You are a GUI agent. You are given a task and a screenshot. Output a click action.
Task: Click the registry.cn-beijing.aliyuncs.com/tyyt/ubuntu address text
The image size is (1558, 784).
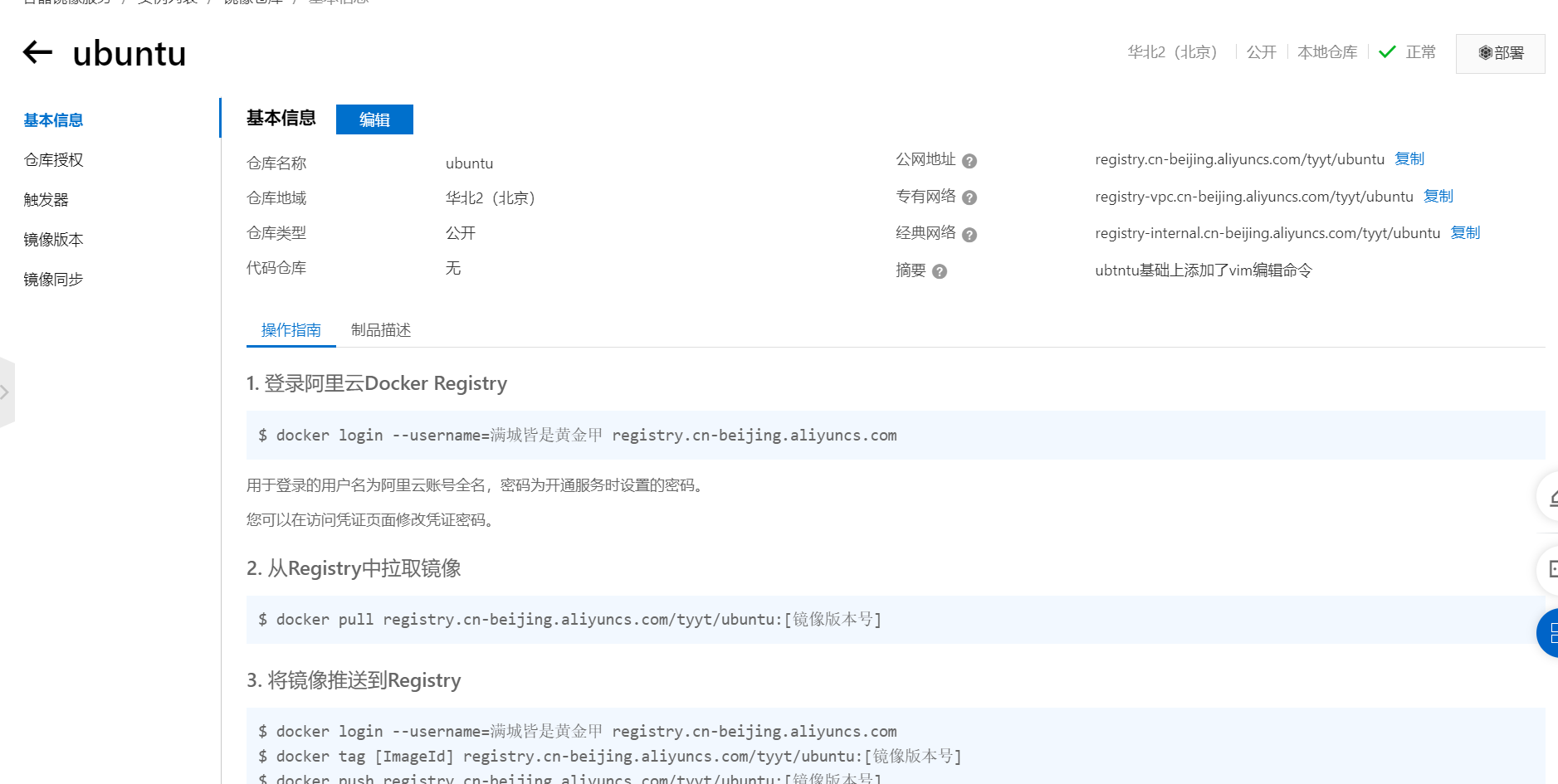[1239, 159]
